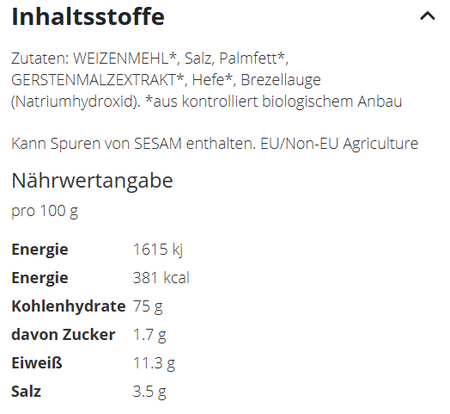Click the Kohlenhydrate row label

tap(69, 306)
